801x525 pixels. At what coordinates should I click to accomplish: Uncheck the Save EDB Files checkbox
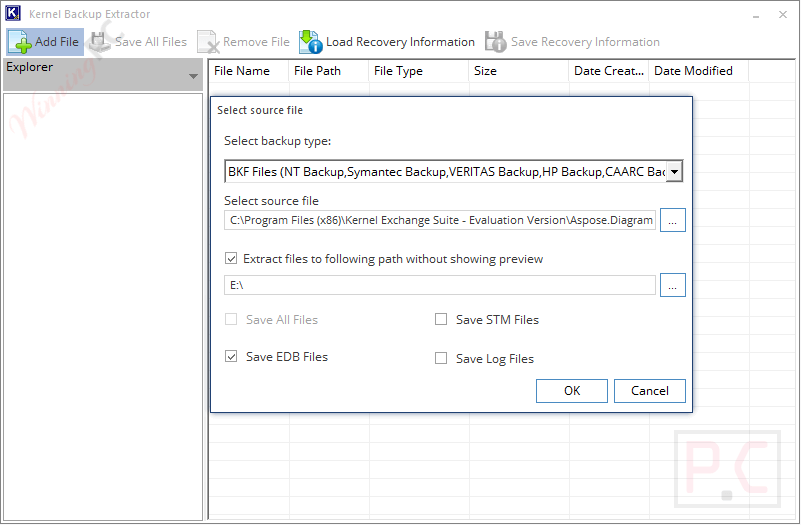click(231, 356)
